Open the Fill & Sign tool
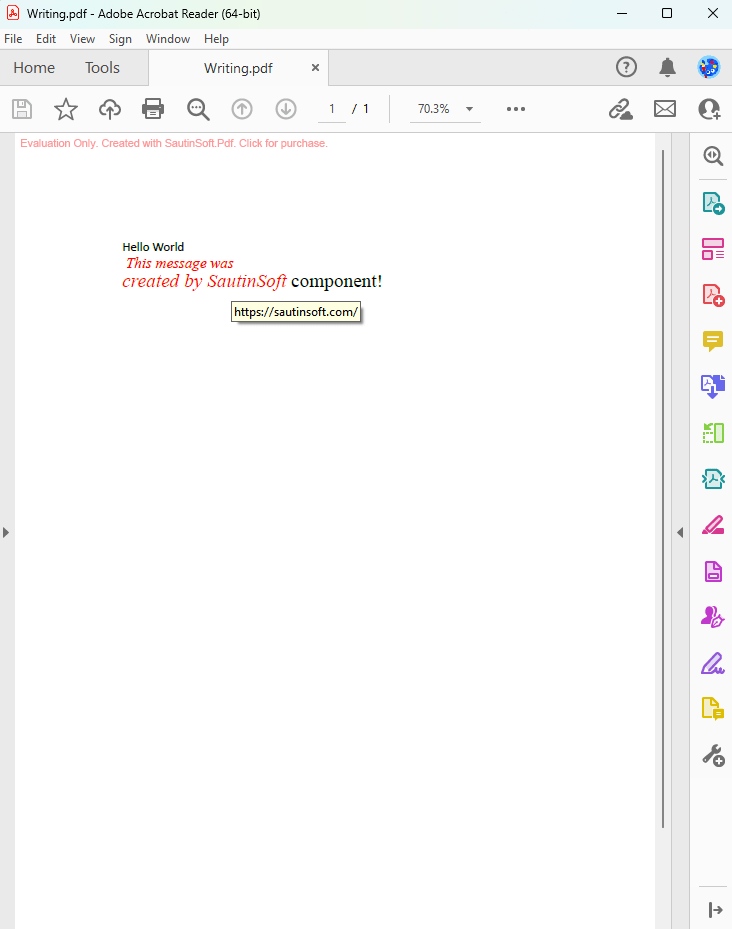The height and width of the screenshot is (929, 732). click(713, 664)
